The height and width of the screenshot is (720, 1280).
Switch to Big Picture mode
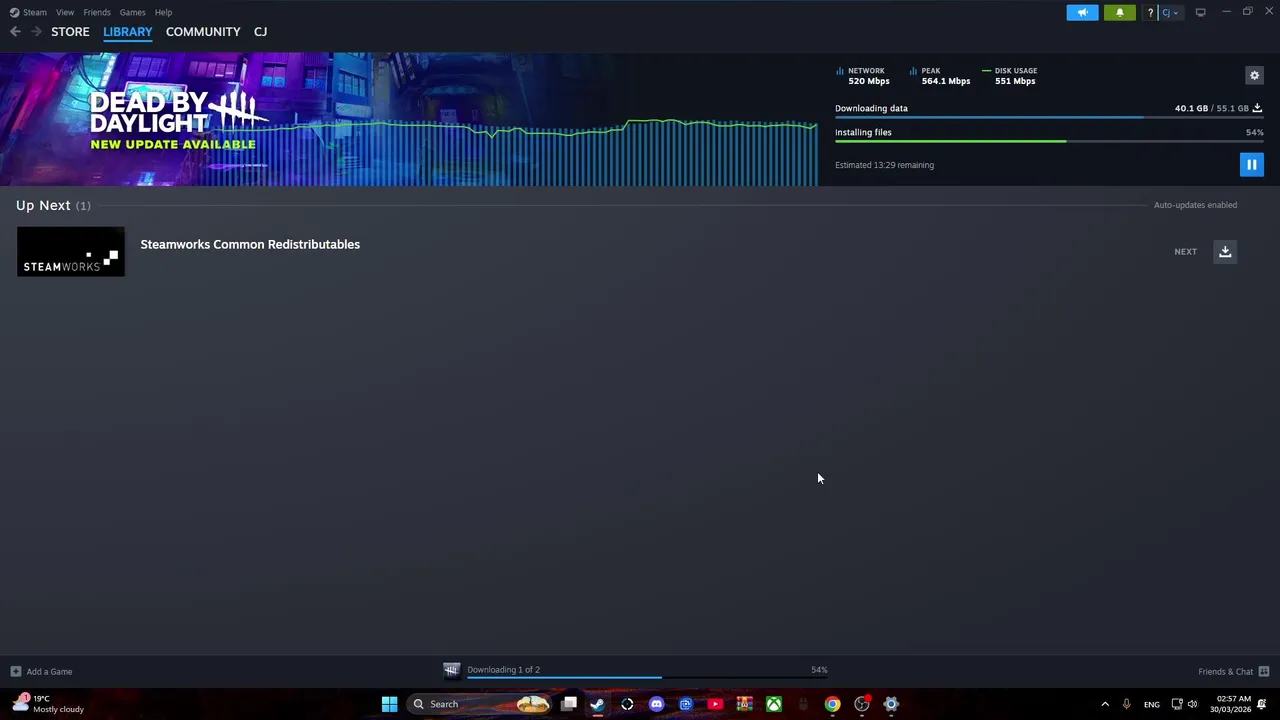pyautogui.click(x=1200, y=12)
